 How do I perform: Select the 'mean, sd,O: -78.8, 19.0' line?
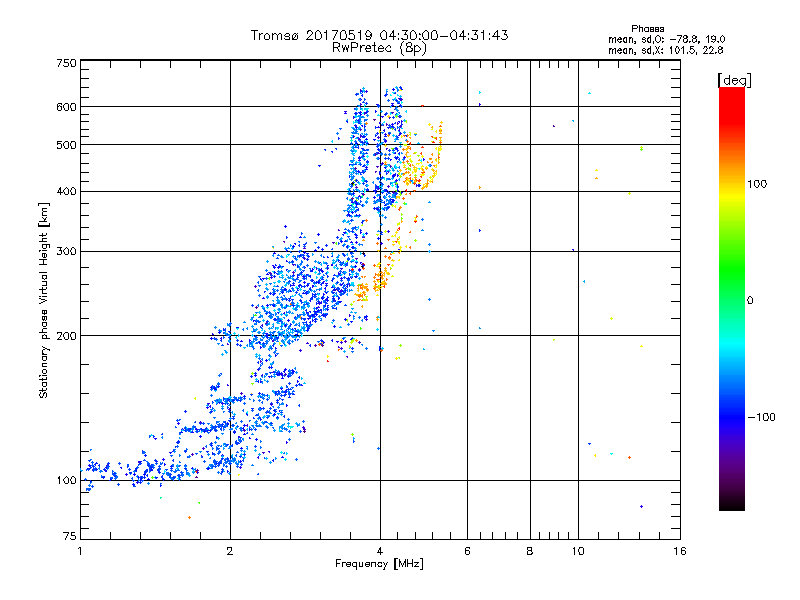666,39
